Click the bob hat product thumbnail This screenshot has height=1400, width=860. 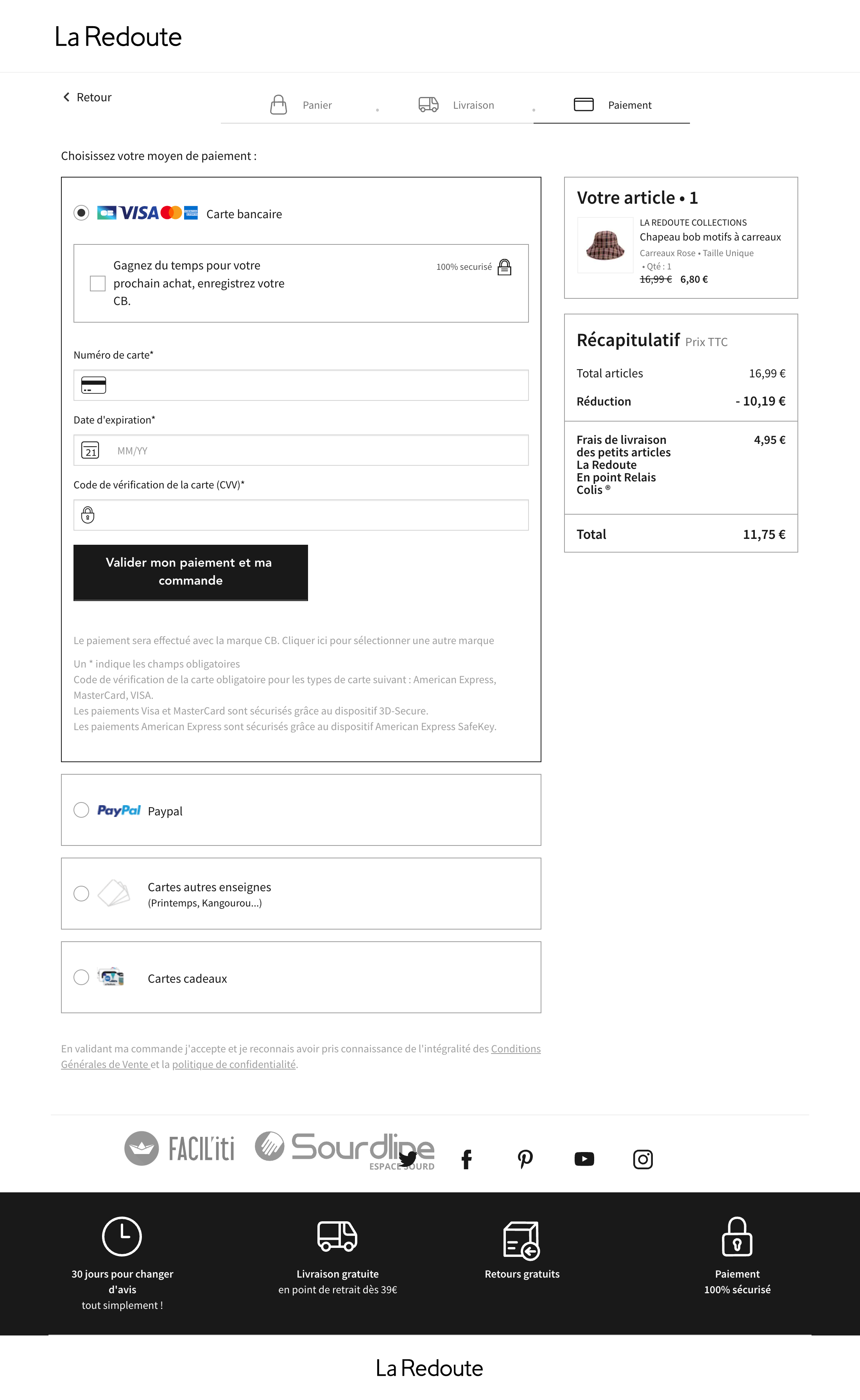click(x=605, y=245)
